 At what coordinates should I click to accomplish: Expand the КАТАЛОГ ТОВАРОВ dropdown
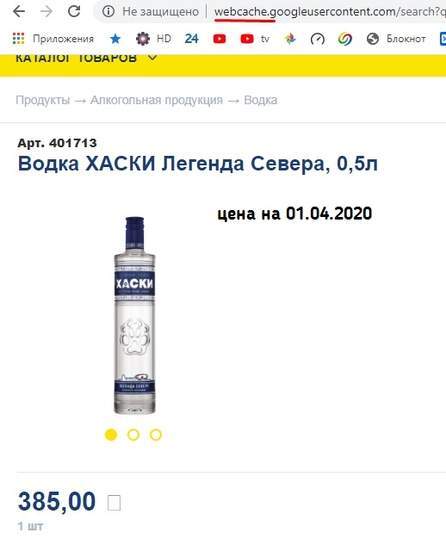click(x=86, y=58)
